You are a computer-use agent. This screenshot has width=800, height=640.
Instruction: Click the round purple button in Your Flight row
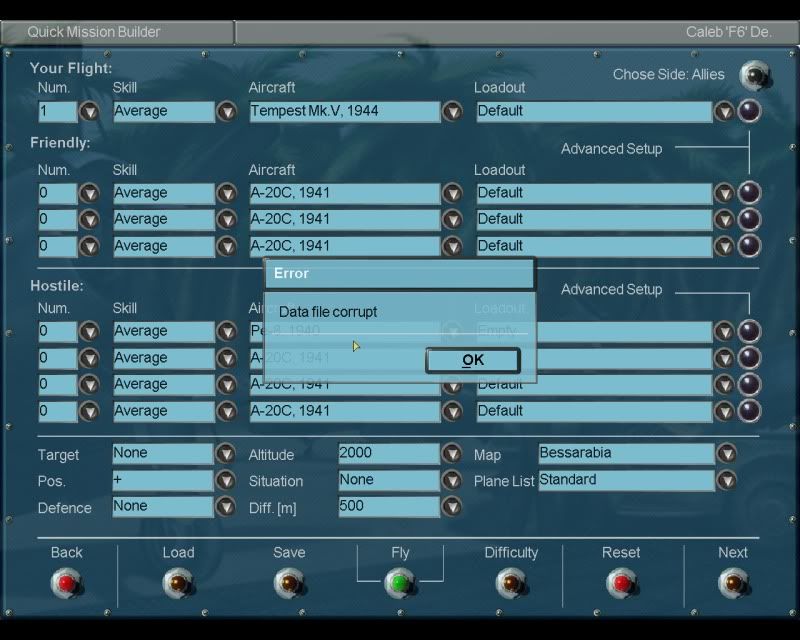(x=749, y=111)
